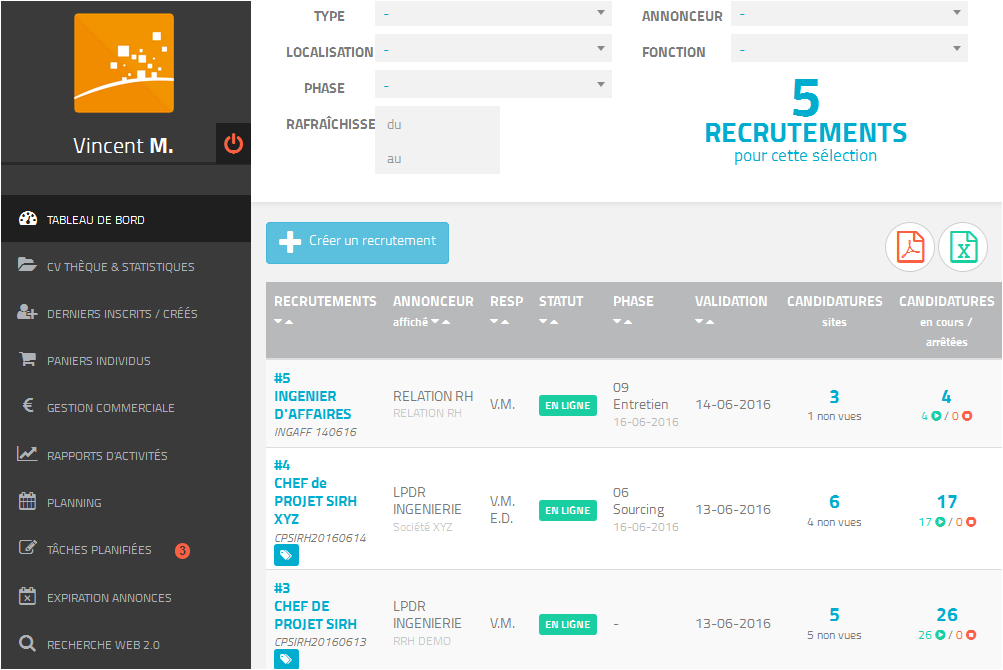Click the Planning calendar icon
The width and height of the screenshot is (1003, 670).
[27, 501]
